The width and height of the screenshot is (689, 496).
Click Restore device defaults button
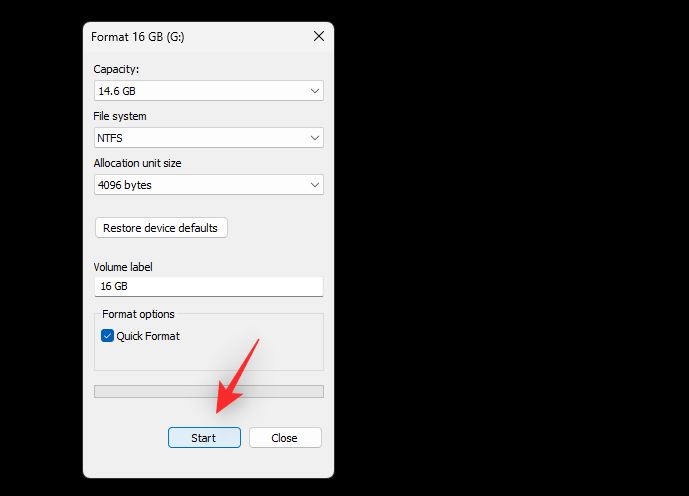click(x=161, y=228)
